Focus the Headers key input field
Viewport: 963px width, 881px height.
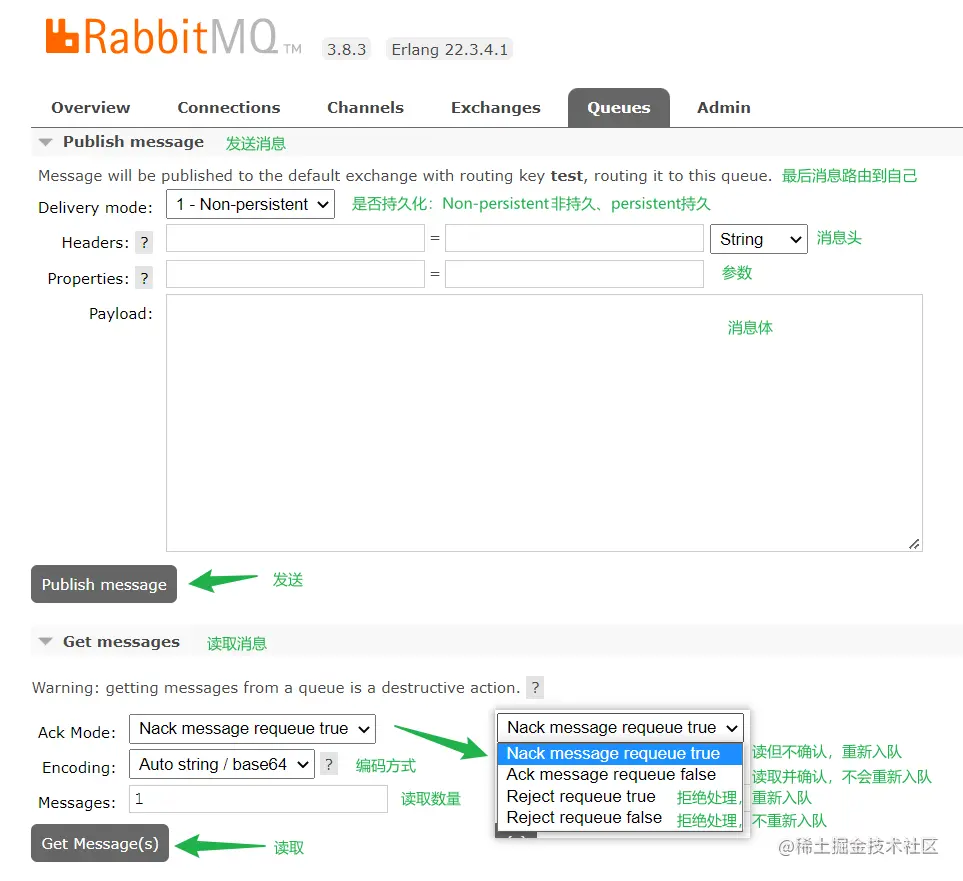[x=295, y=238]
